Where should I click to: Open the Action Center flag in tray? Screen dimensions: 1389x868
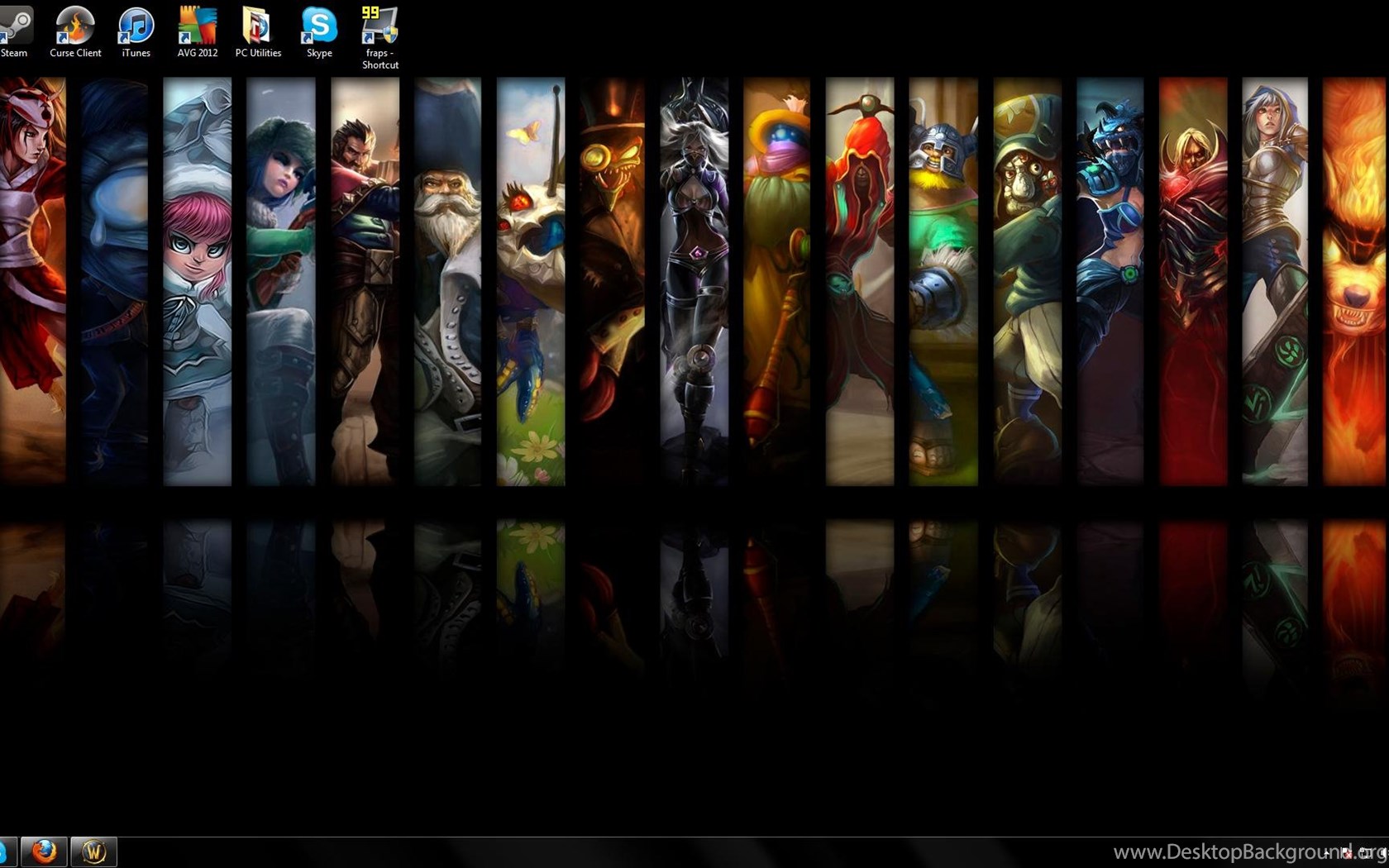(x=1347, y=853)
